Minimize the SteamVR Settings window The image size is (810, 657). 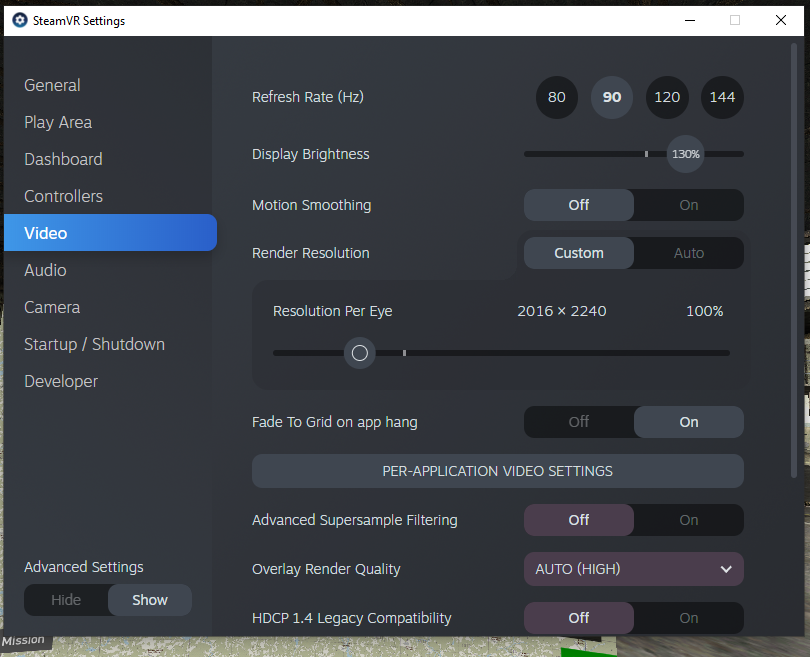(690, 21)
